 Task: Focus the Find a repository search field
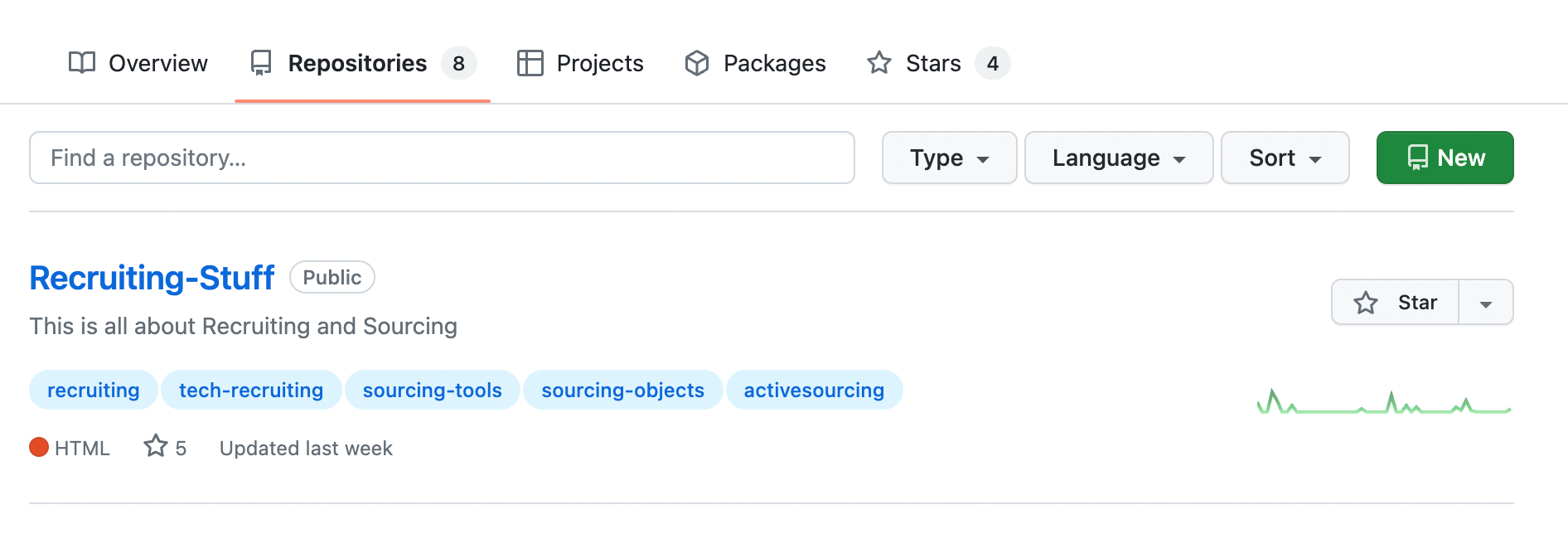coord(442,158)
